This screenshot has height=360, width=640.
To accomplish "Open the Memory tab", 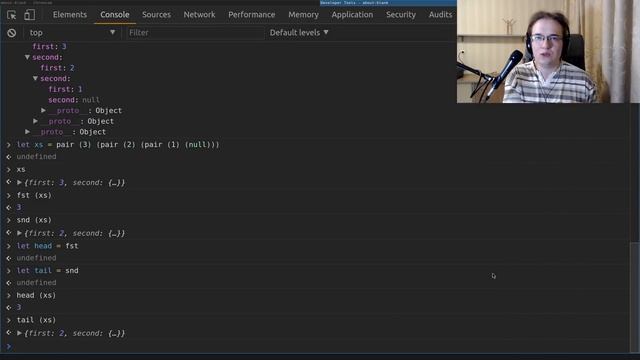I will pos(303,15).
